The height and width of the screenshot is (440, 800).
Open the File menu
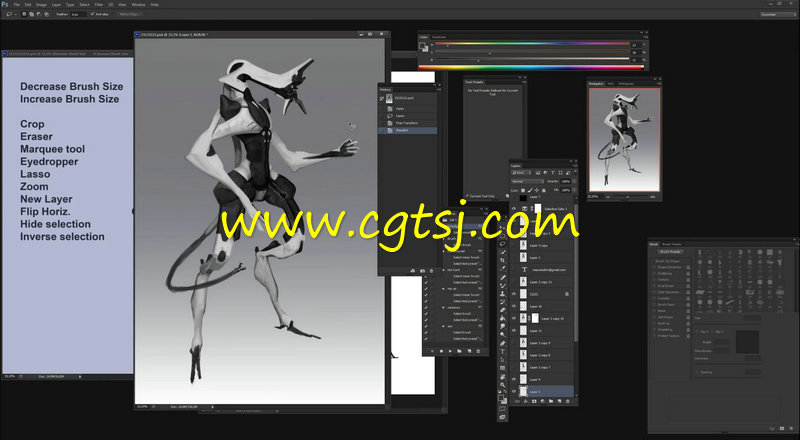(x=17, y=5)
